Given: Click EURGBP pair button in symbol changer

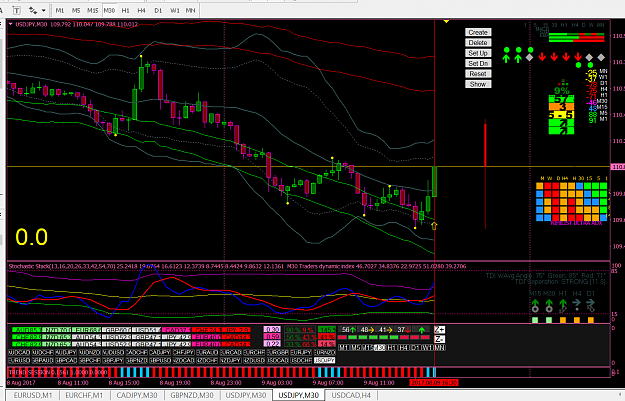Looking at the screenshot, I should 278,352.
